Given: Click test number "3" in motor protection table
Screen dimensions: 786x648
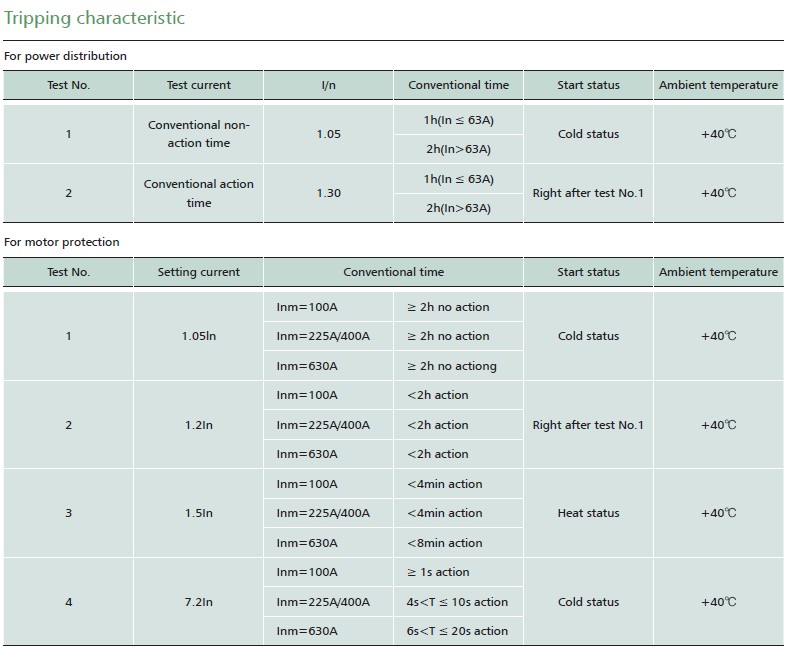Looking at the screenshot, I should (68, 513).
